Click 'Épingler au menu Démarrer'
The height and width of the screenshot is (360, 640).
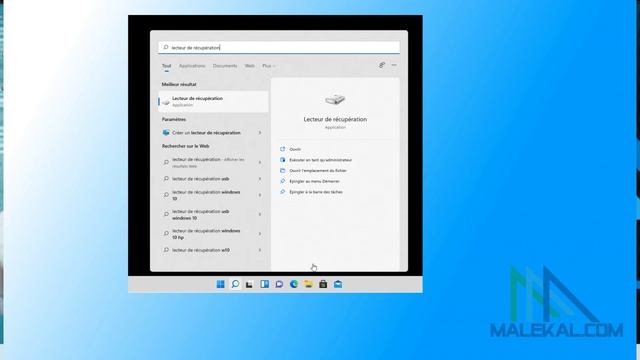click(x=314, y=181)
